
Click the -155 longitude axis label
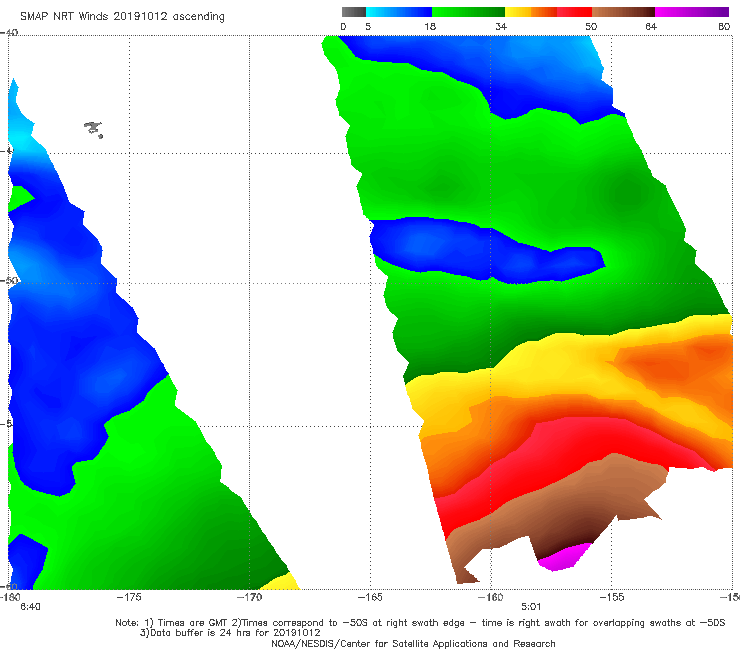pos(612,597)
